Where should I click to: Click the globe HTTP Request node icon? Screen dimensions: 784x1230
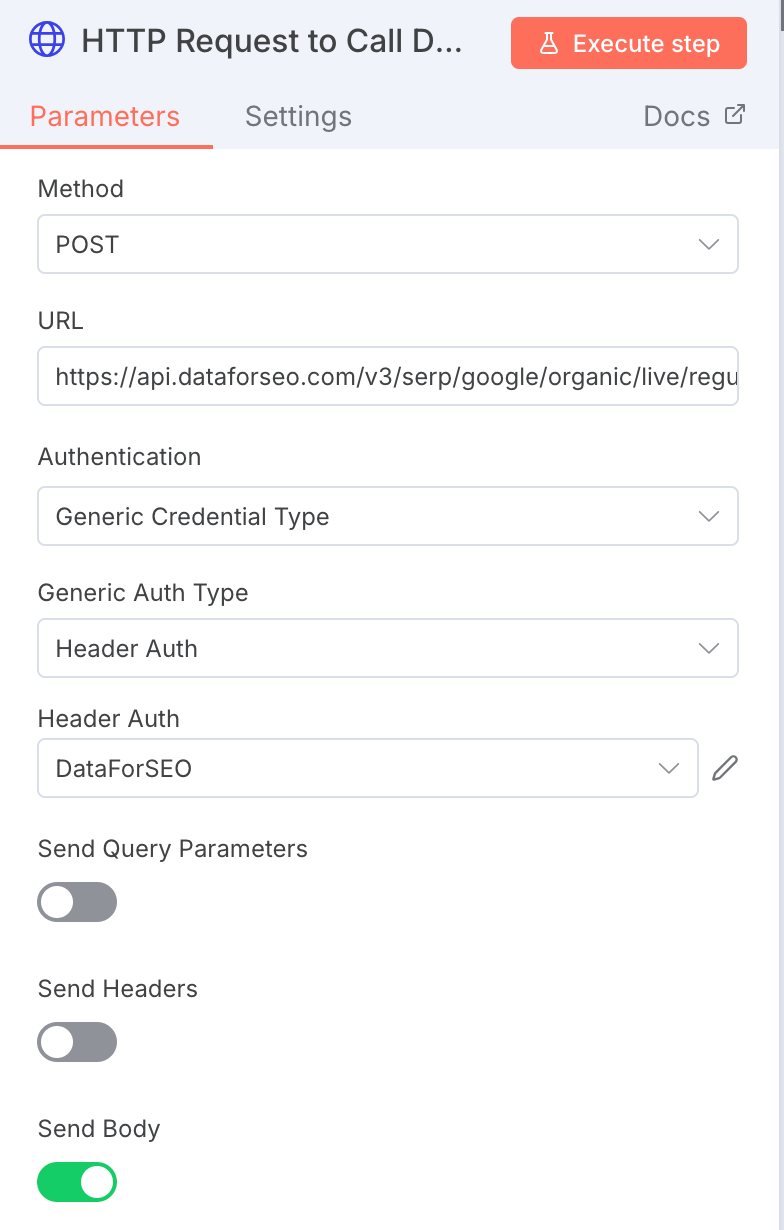point(47,41)
